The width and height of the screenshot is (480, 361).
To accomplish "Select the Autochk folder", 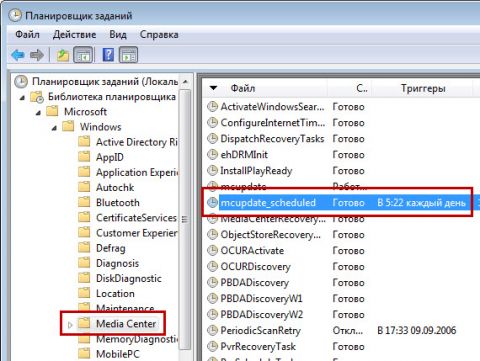I will pyautogui.click(x=115, y=187).
